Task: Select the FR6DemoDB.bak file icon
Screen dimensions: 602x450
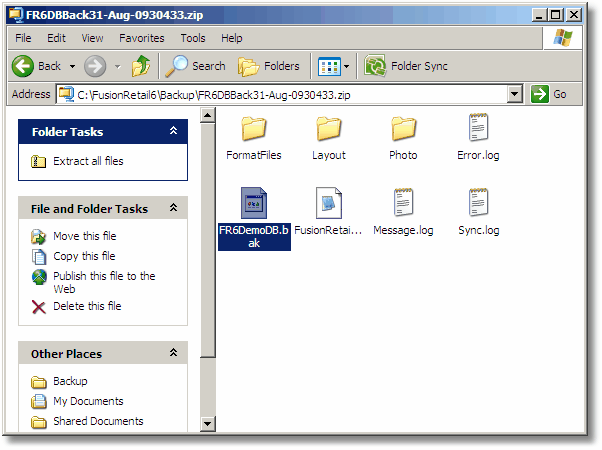Action: coord(253,203)
